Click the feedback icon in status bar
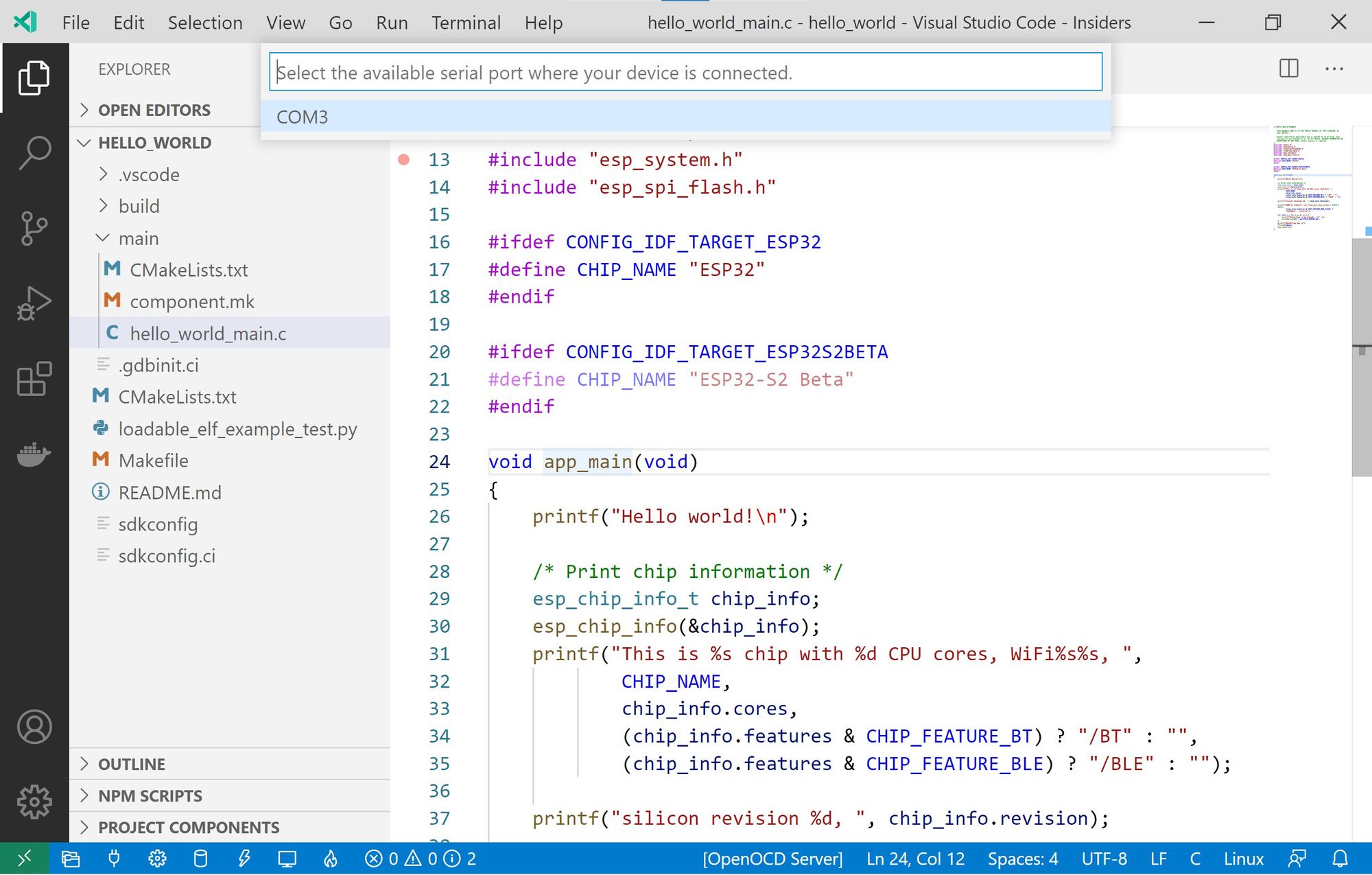 (1297, 859)
